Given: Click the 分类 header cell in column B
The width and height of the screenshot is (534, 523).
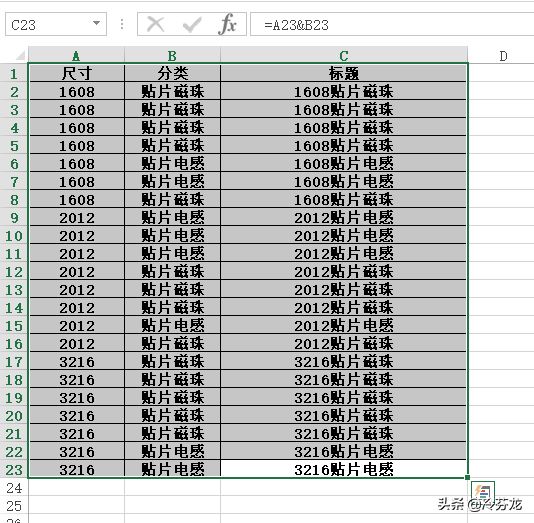Looking at the screenshot, I should [x=173, y=73].
